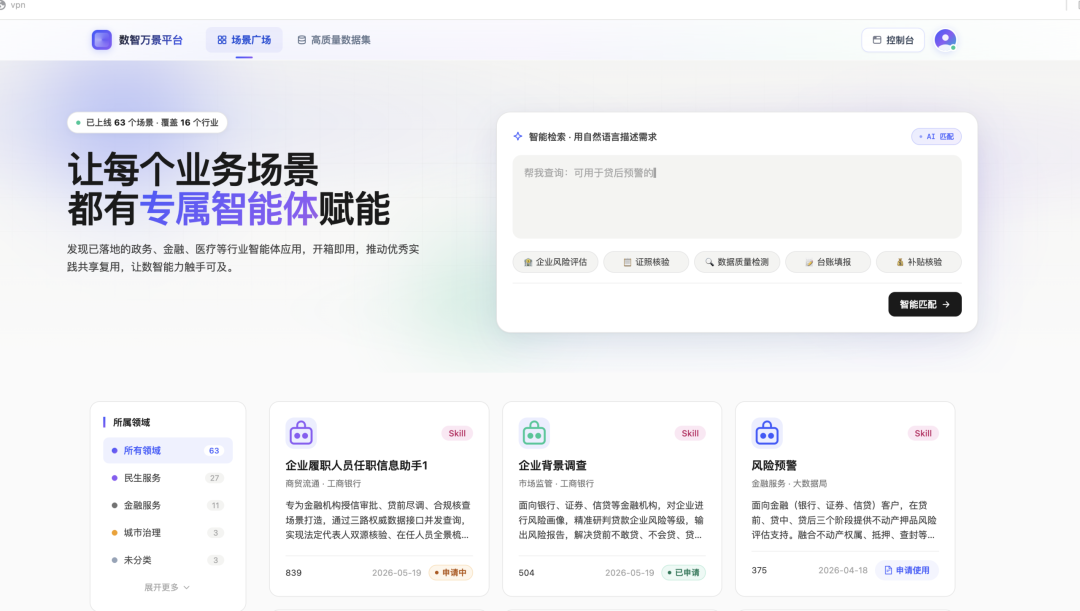The image size is (1080, 611).
Task: Select the 企业风险评估 suggestion chip
Action: tap(555, 262)
